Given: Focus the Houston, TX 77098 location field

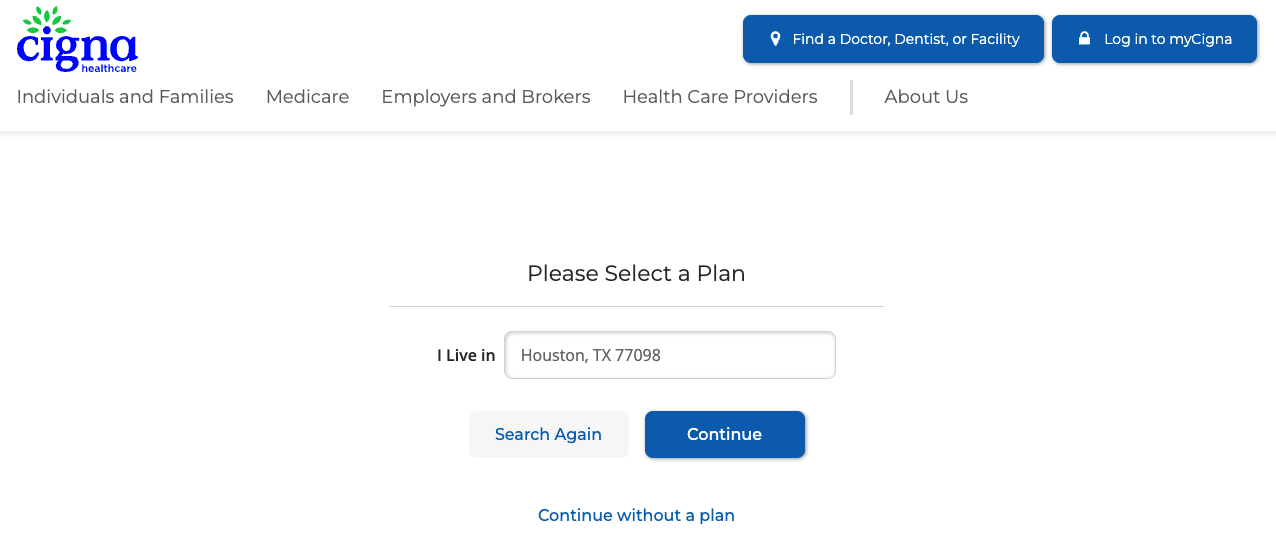Looking at the screenshot, I should coord(670,355).
